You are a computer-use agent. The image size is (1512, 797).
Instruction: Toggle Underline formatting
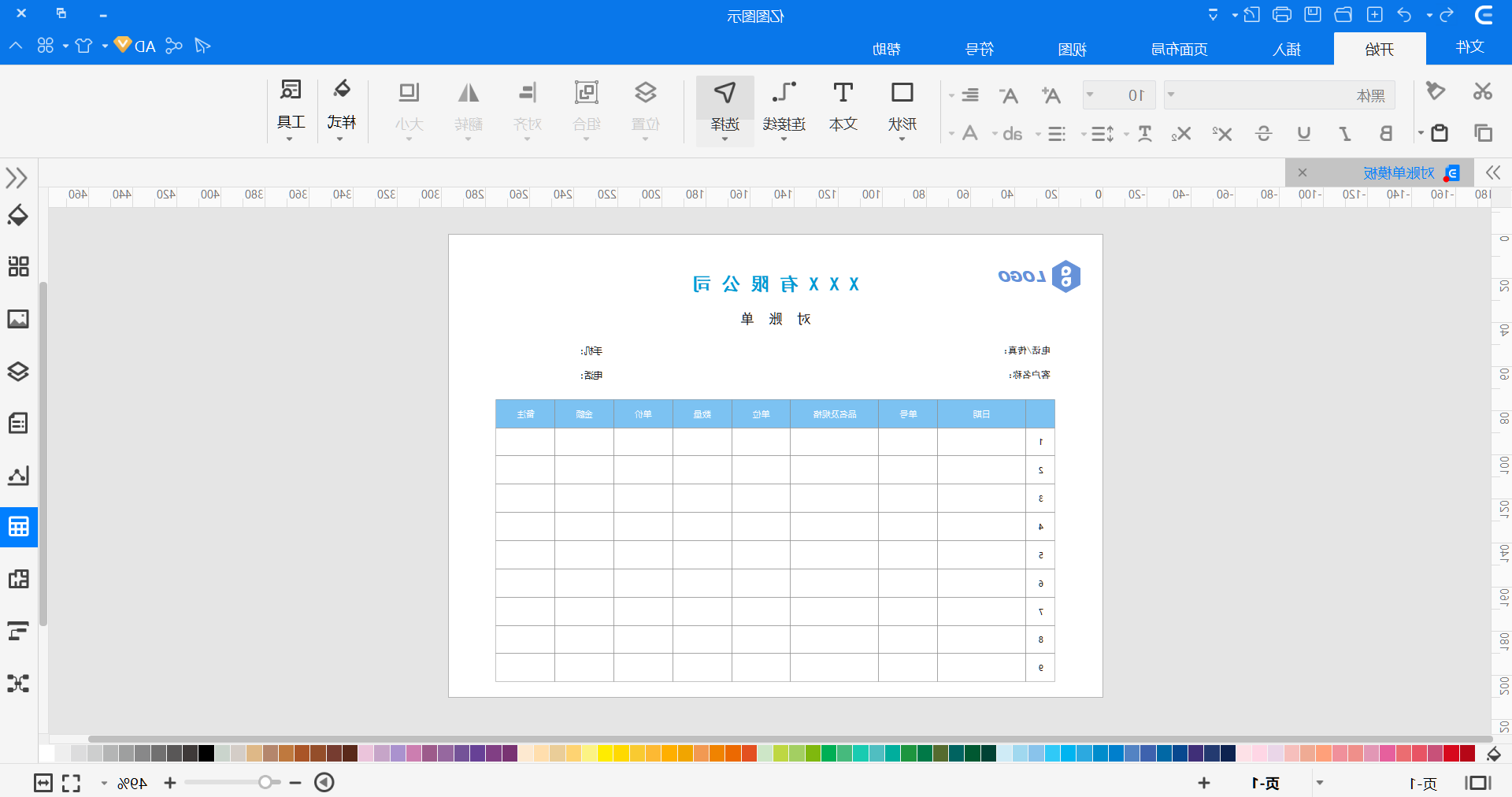(1304, 133)
